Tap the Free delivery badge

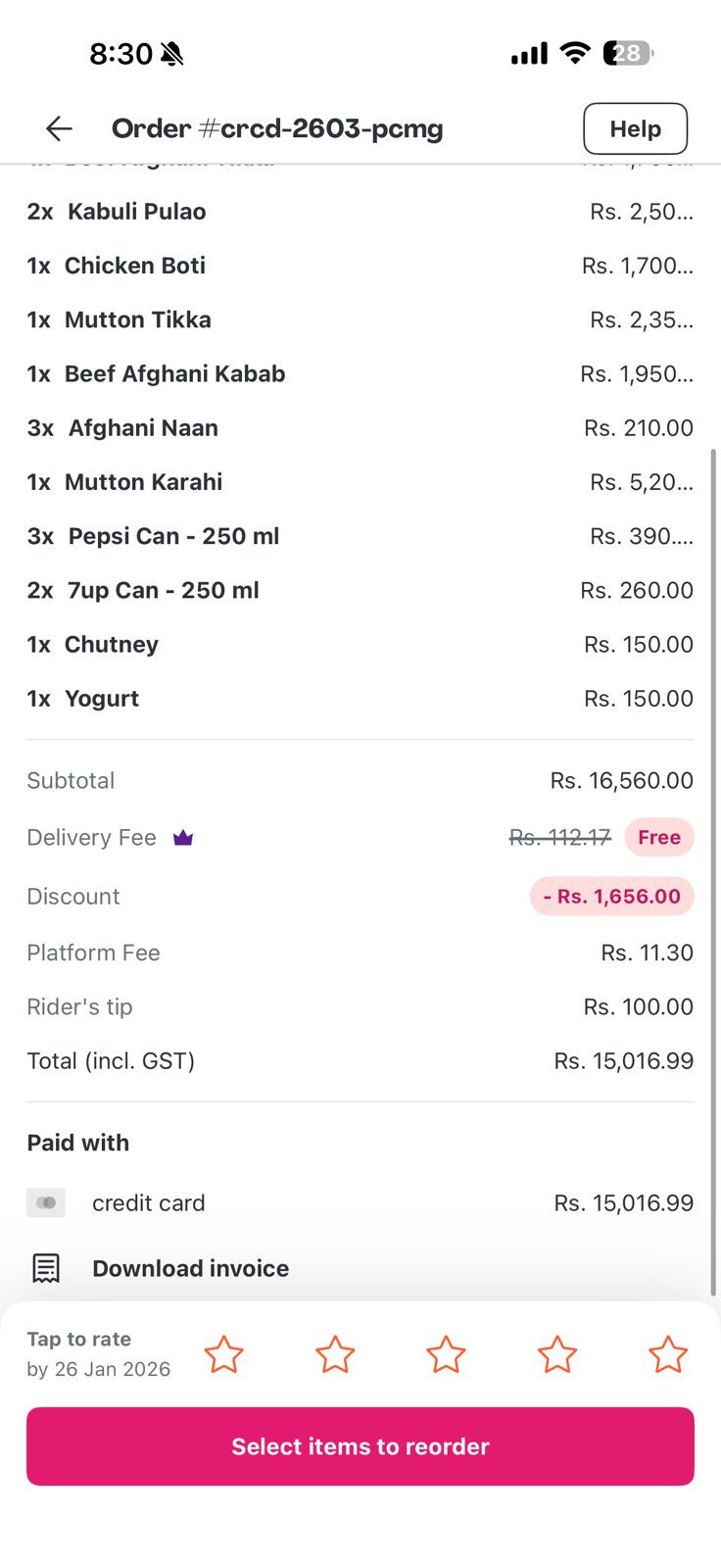click(659, 838)
